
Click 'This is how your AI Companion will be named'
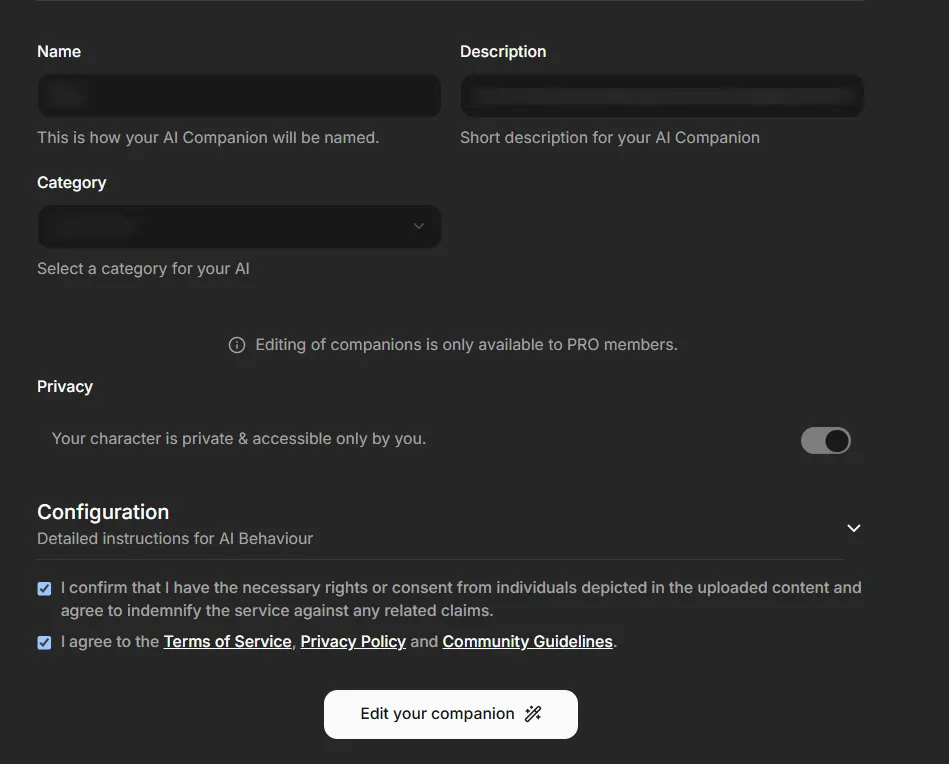click(x=208, y=137)
